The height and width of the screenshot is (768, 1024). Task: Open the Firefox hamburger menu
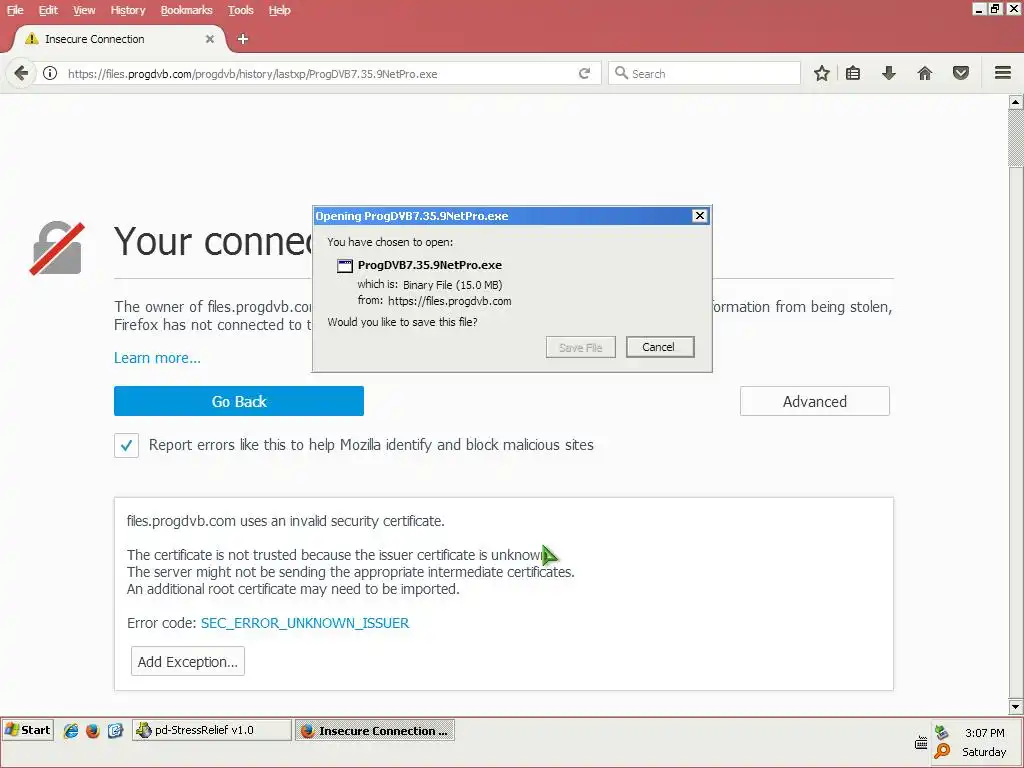coord(1003,73)
